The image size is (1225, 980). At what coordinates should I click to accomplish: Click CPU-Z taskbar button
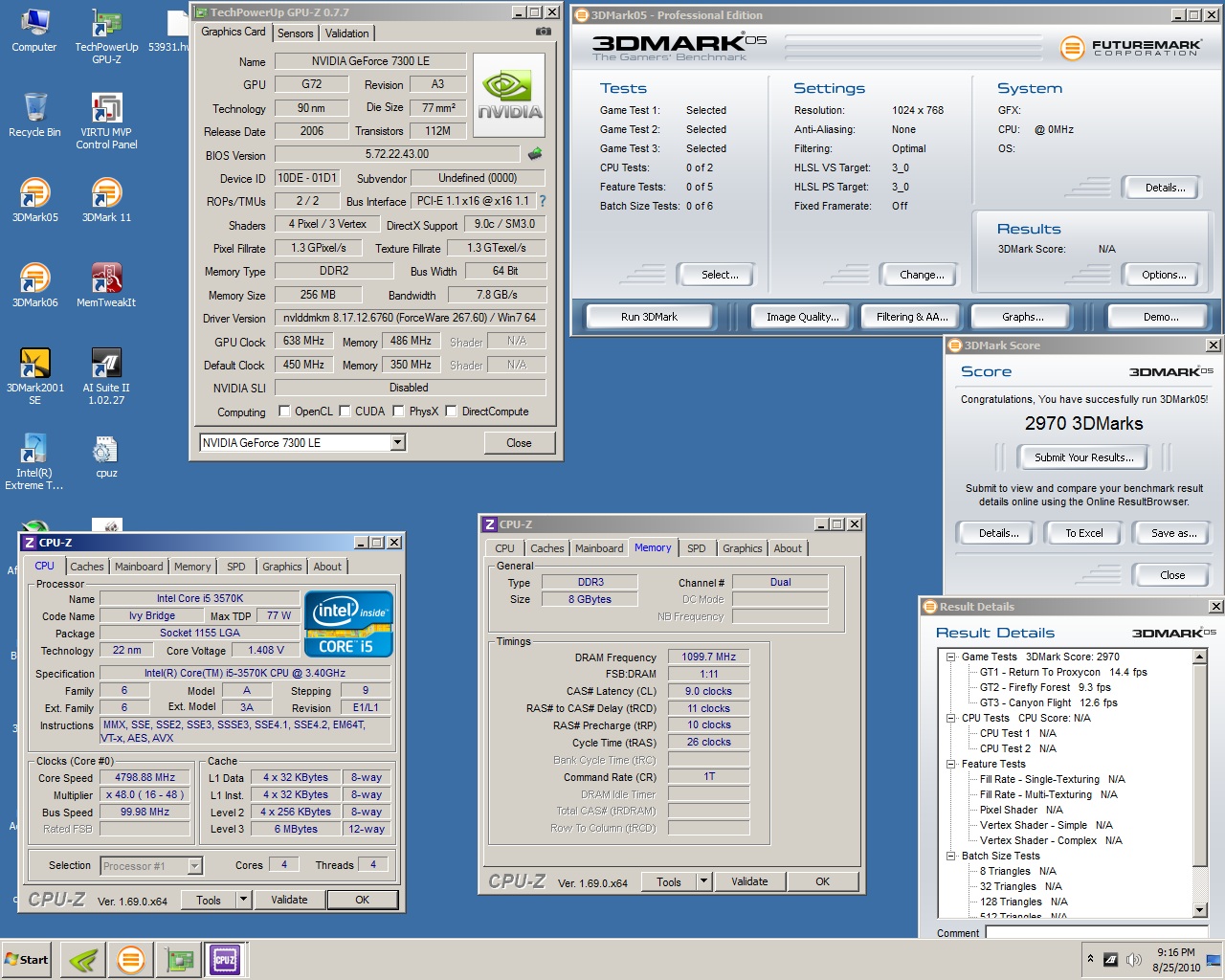pos(225,959)
